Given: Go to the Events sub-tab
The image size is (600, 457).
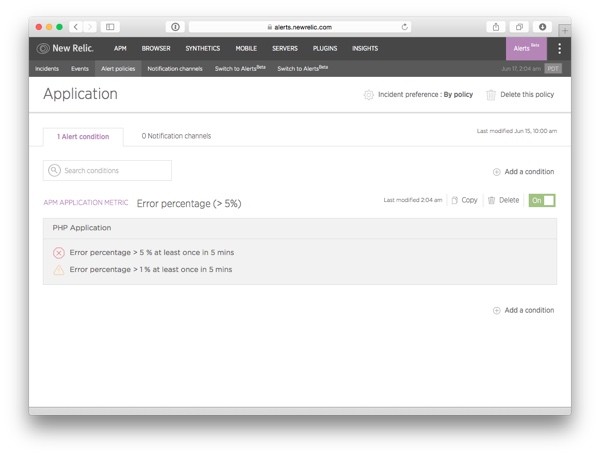Looking at the screenshot, I should click(x=80, y=69).
